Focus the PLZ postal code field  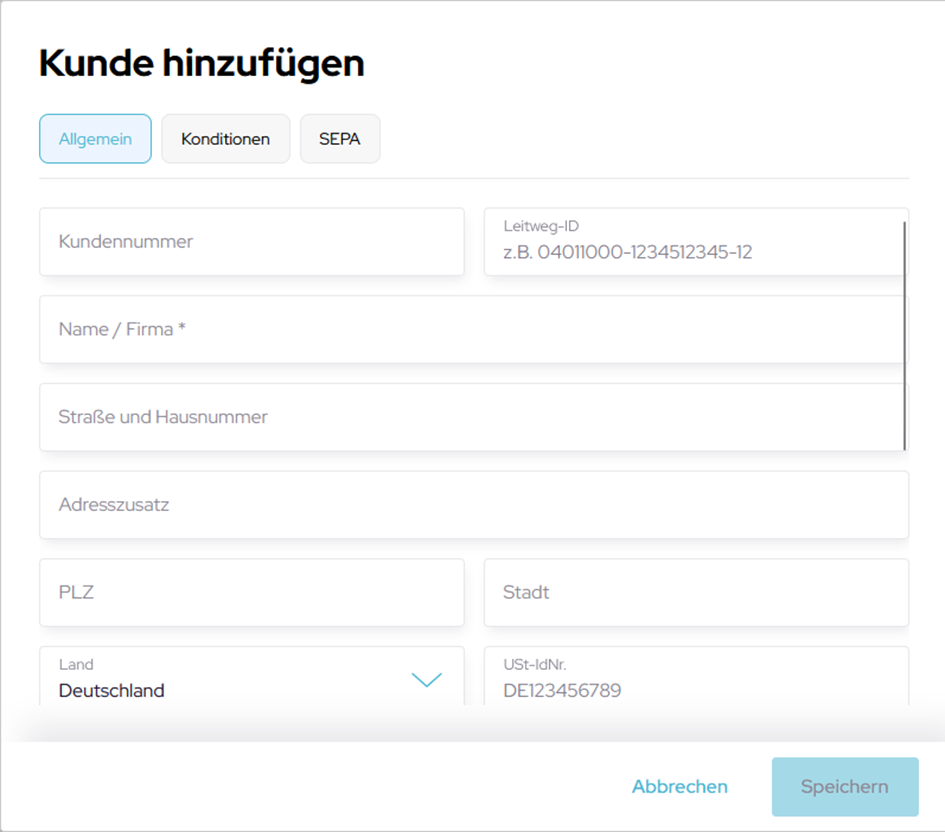251,593
